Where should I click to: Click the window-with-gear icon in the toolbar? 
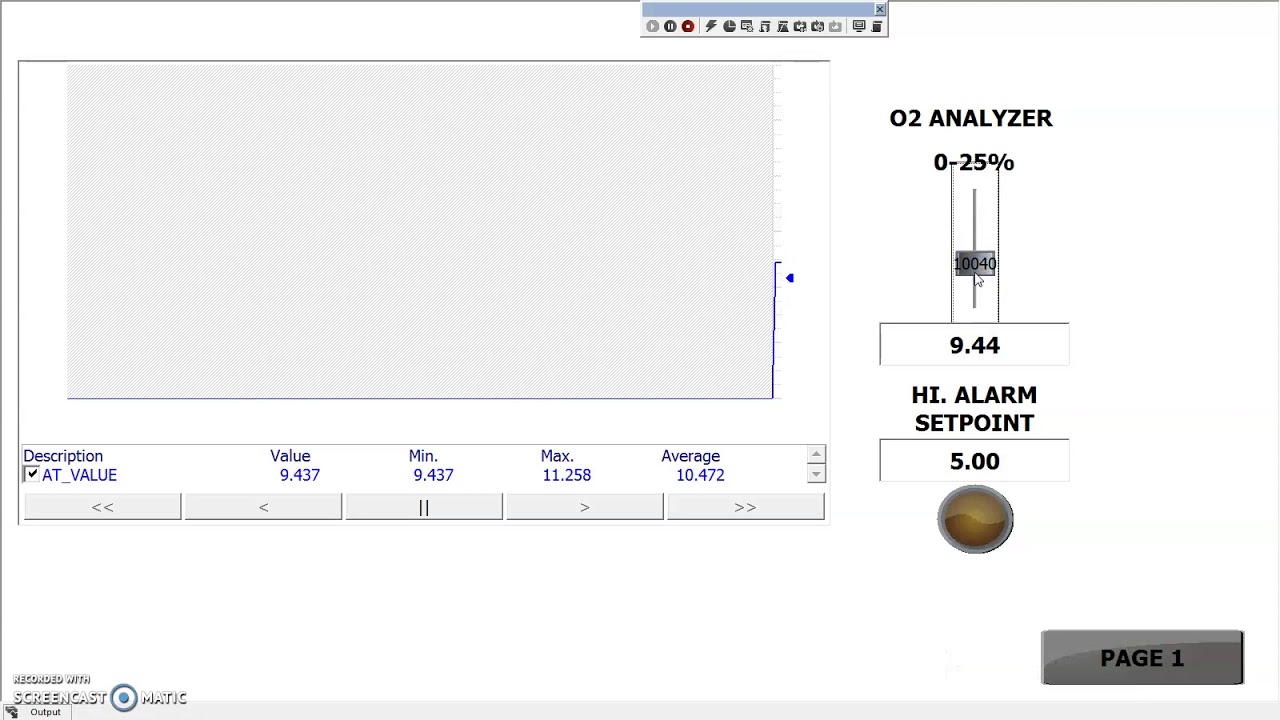tap(747, 26)
